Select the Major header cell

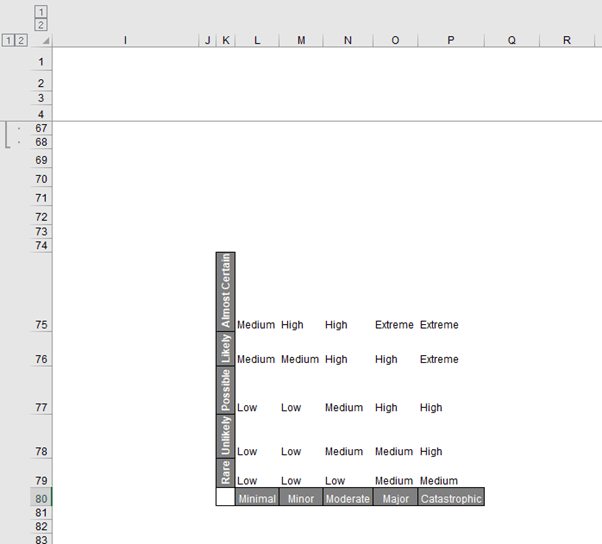click(394, 498)
